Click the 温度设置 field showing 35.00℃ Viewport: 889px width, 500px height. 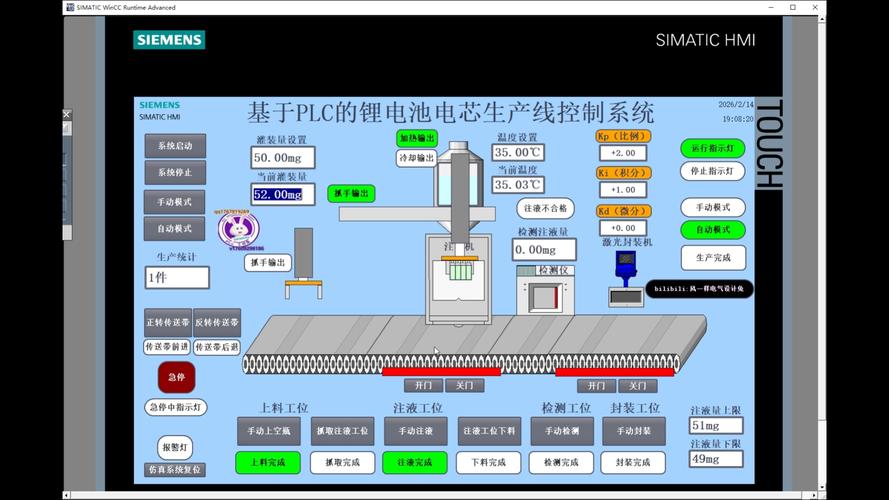point(518,152)
